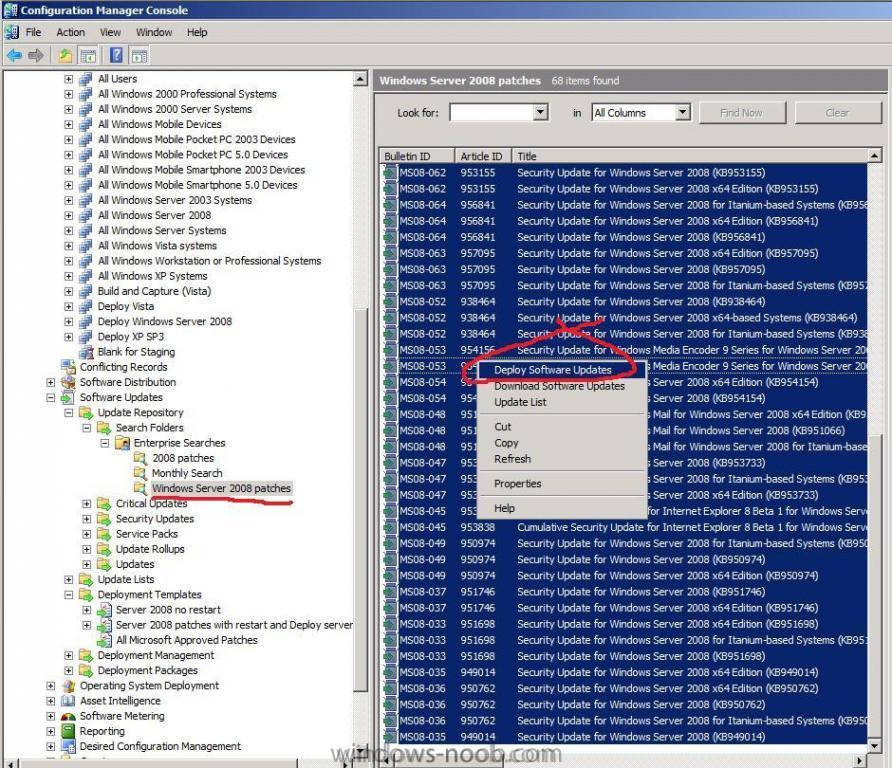Expand the Update Lists node
The height and width of the screenshot is (768, 892).
69,580
